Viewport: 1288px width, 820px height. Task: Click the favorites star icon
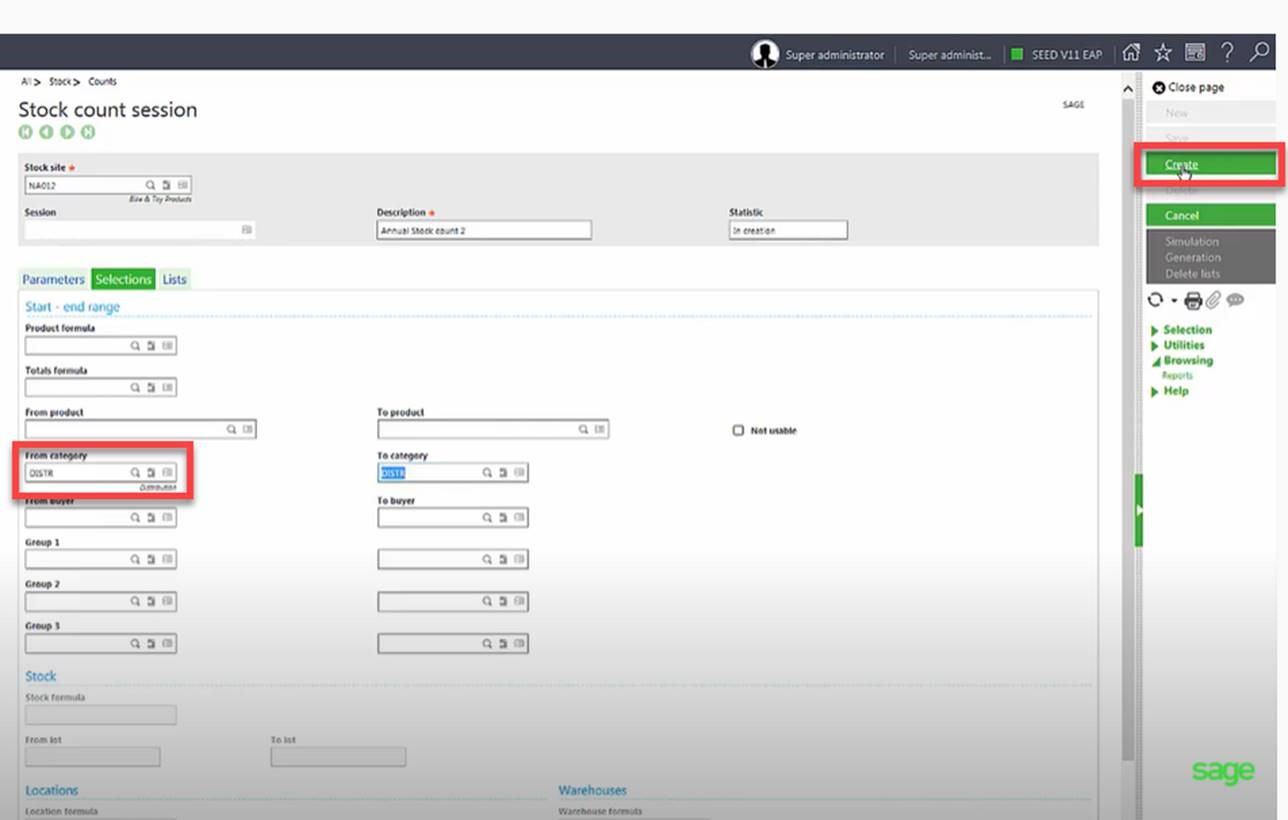[x=1163, y=51]
